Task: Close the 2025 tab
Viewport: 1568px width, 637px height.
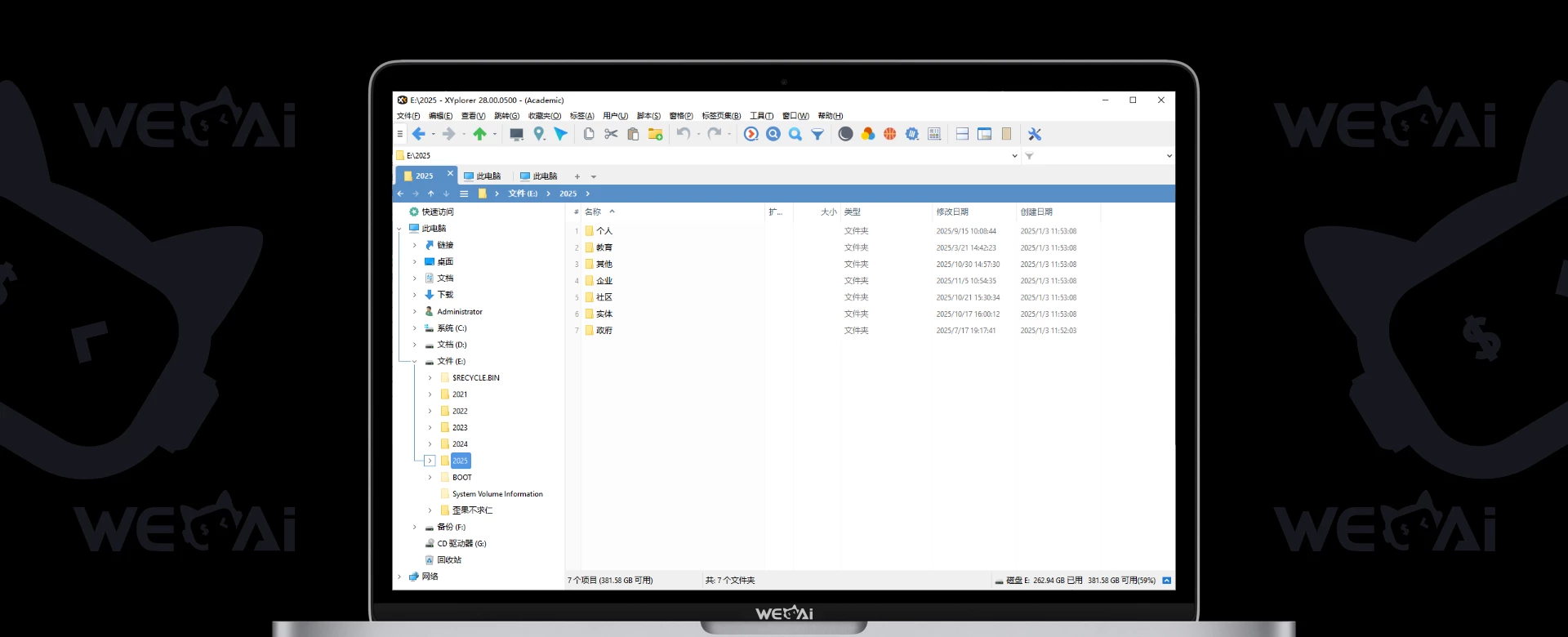Action: tap(450, 173)
